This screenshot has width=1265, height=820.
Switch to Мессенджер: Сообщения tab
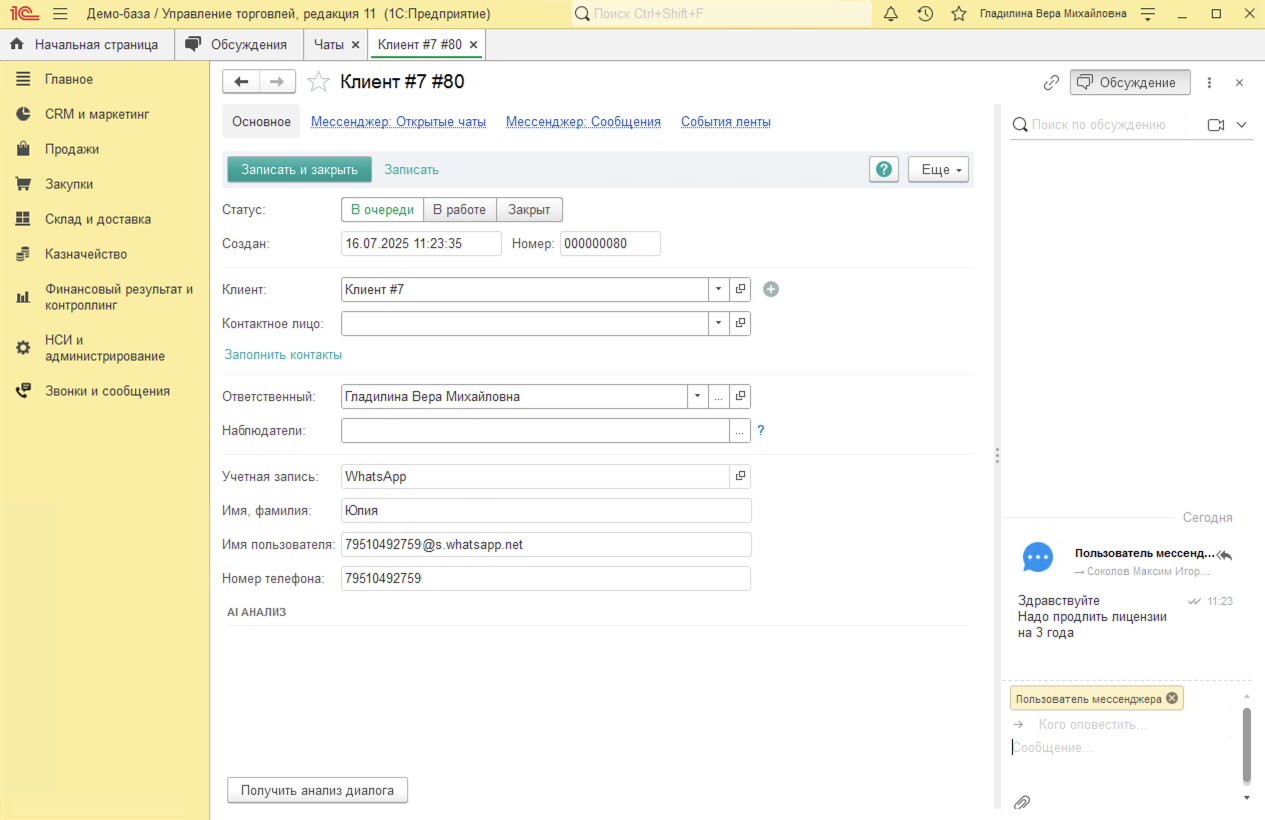coord(583,122)
